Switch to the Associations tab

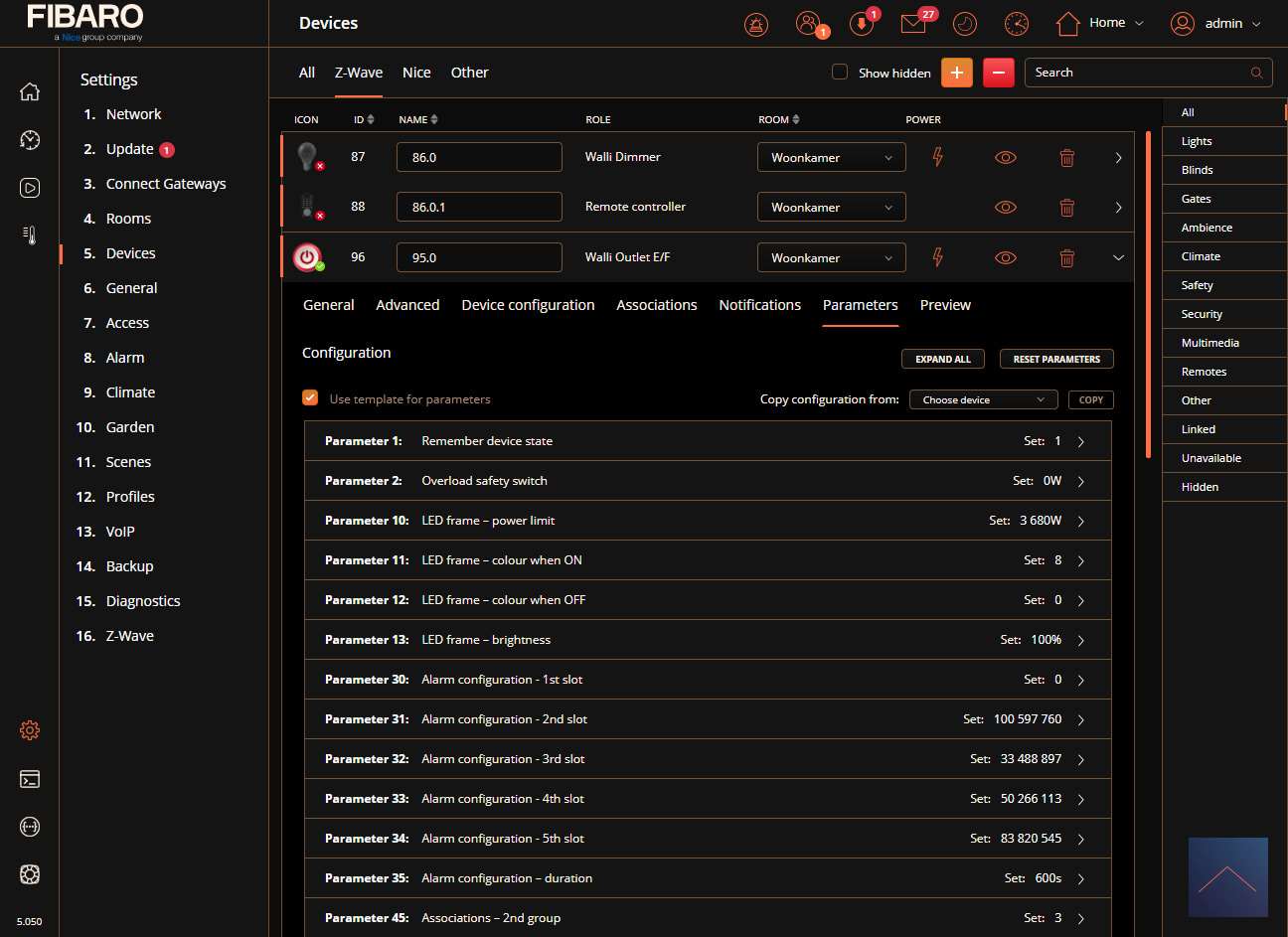(656, 305)
